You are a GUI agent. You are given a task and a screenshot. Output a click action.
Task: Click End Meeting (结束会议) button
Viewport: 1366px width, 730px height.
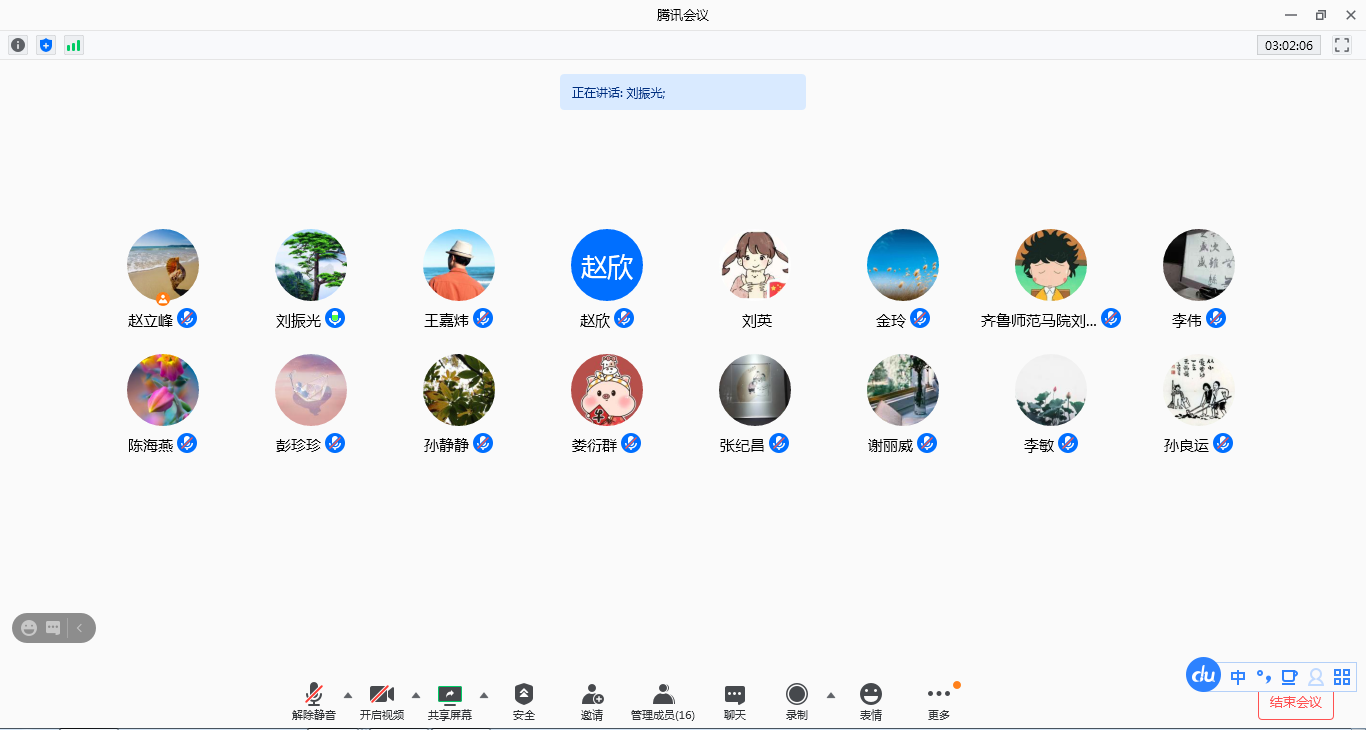point(1295,702)
